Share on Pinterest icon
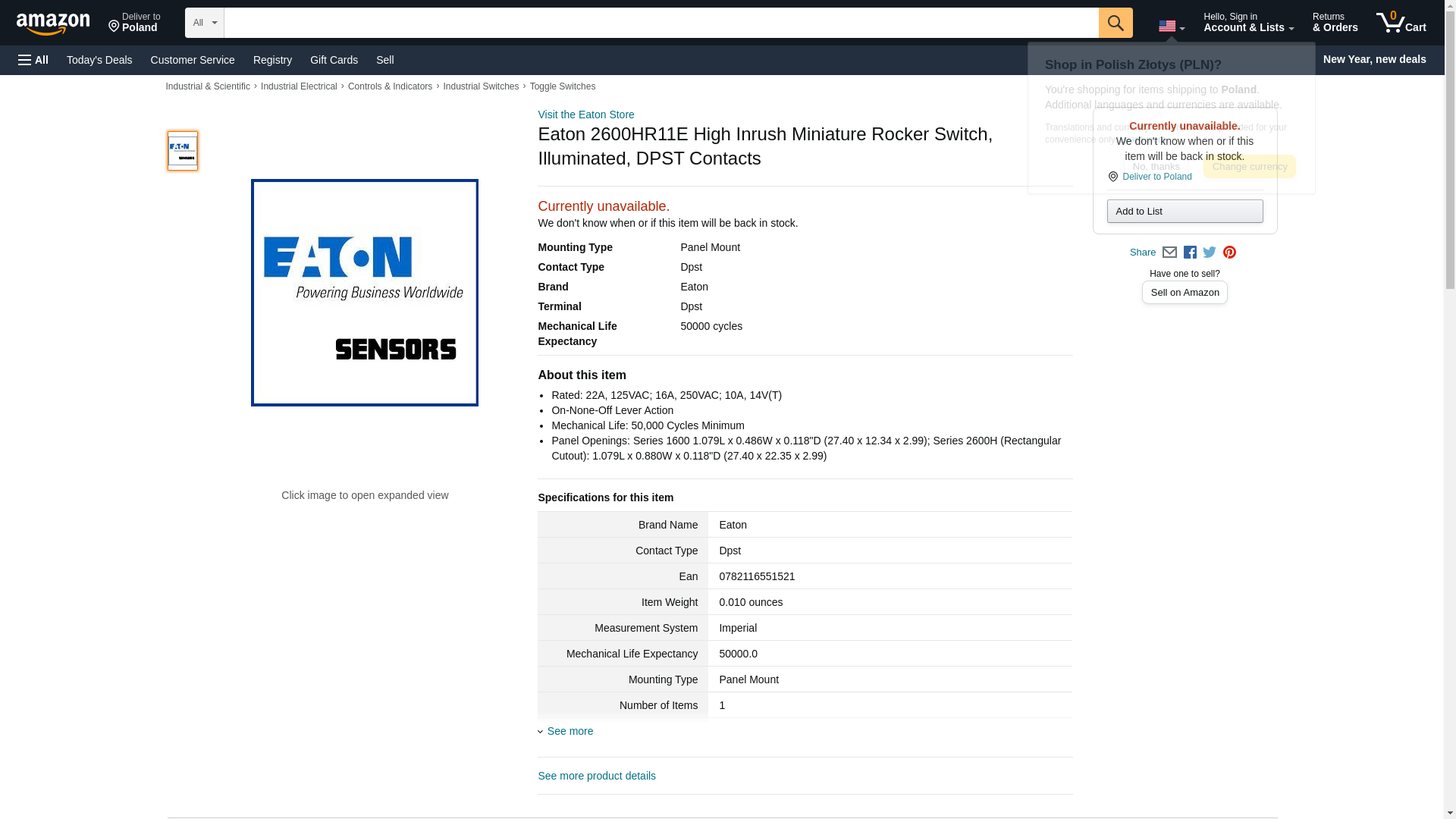Image resolution: width=1456 pixels, height=819 pixels. tap(1229, 253)
